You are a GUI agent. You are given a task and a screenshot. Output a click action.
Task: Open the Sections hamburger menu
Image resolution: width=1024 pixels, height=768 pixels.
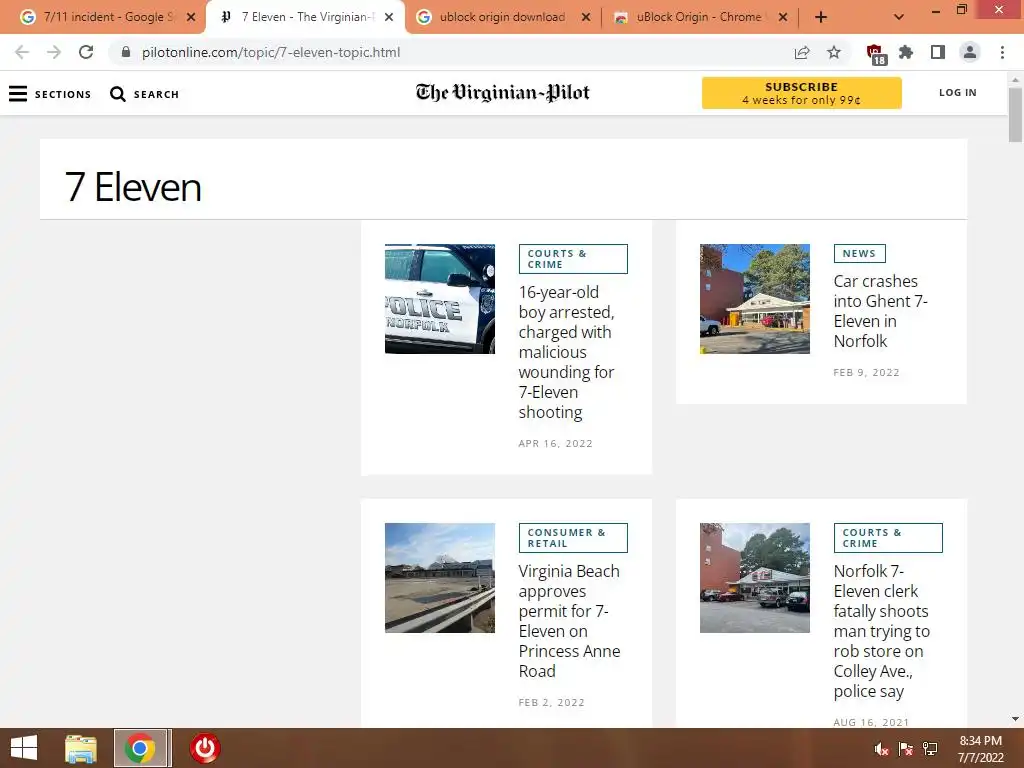click(x=50, y=94)
